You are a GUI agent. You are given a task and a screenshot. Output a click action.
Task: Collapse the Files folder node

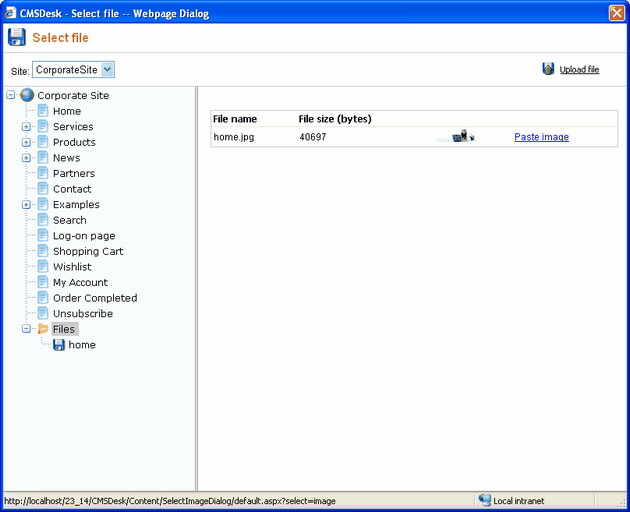pyautogui.click(x=26, y=329)
